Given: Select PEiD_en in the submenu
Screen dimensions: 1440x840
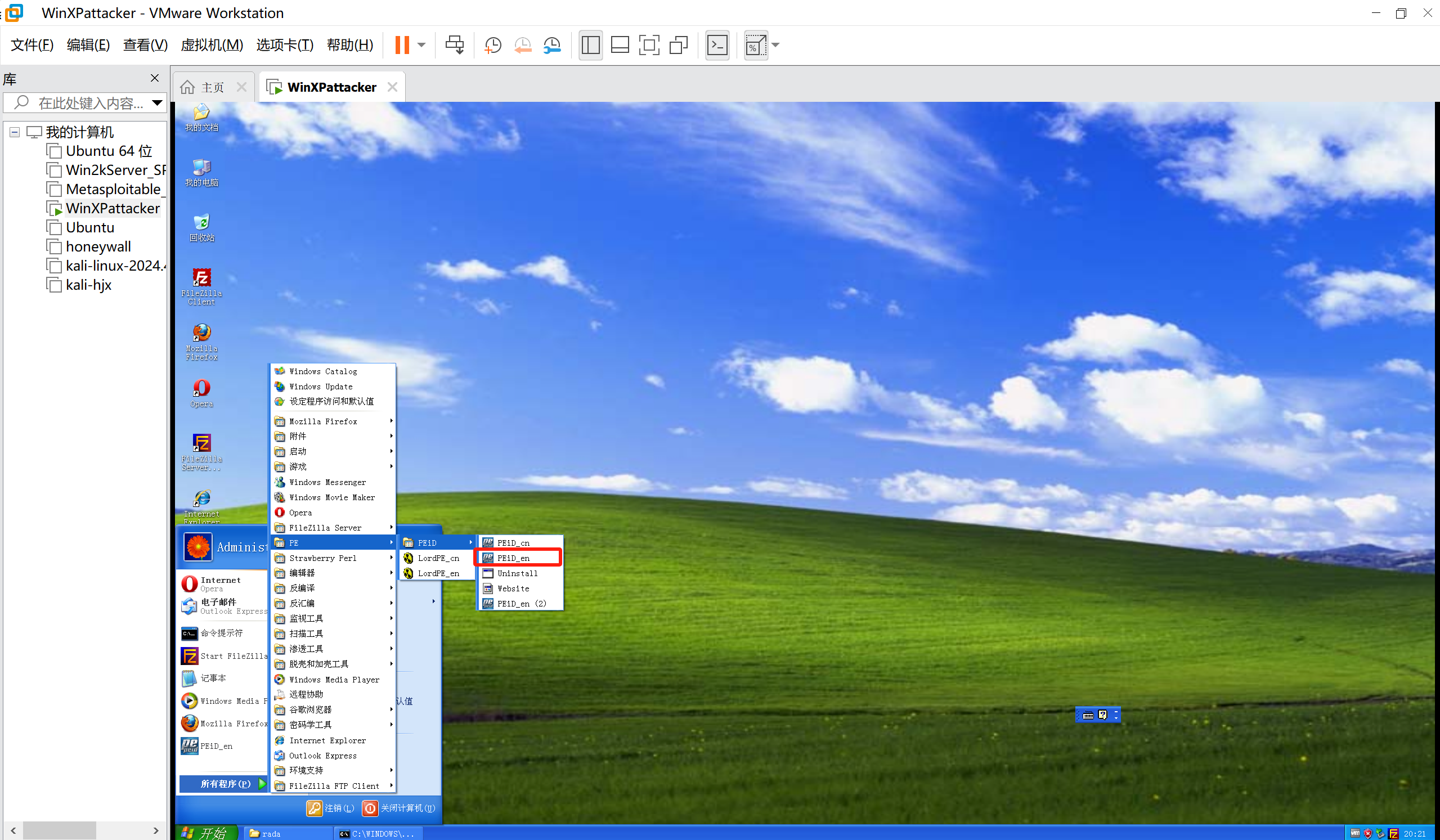Looking at the screenshot, I should point(513,558).
